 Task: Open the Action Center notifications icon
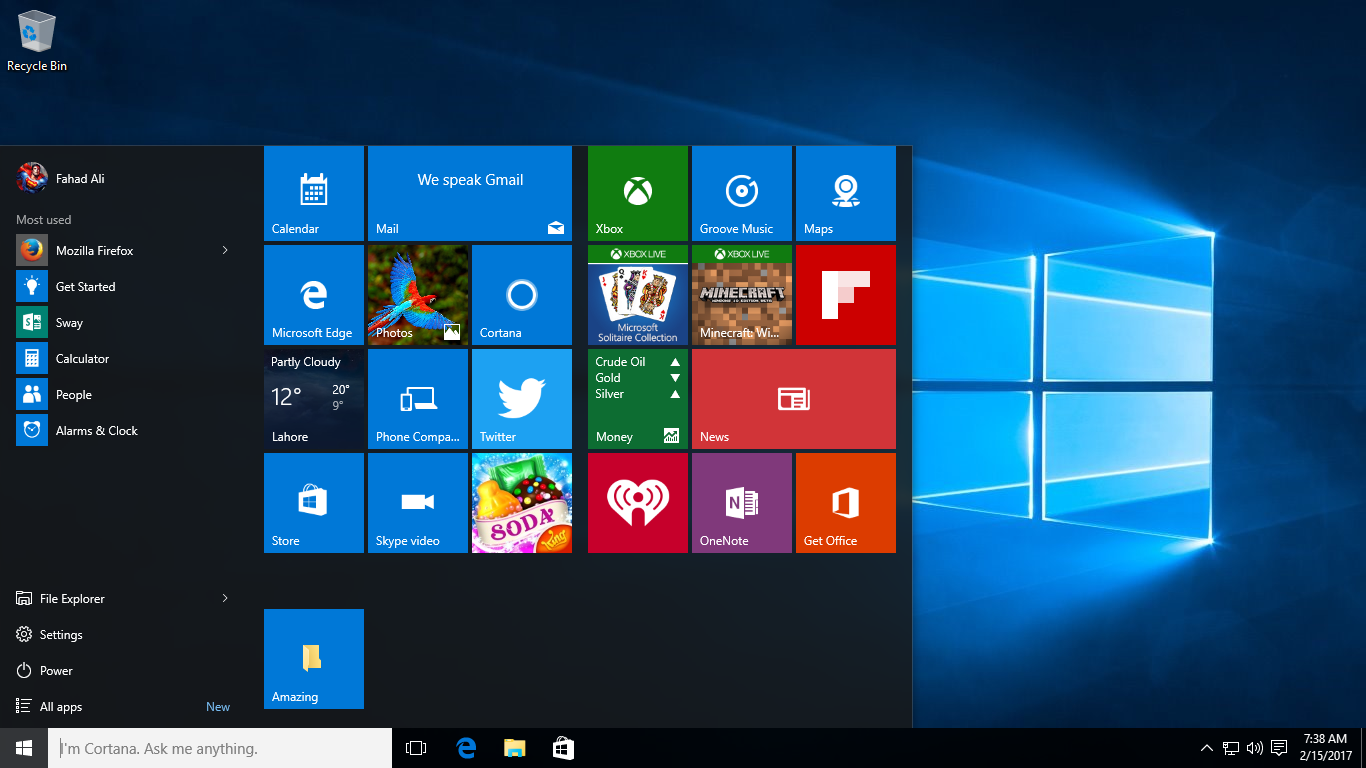coord(1279,748)
